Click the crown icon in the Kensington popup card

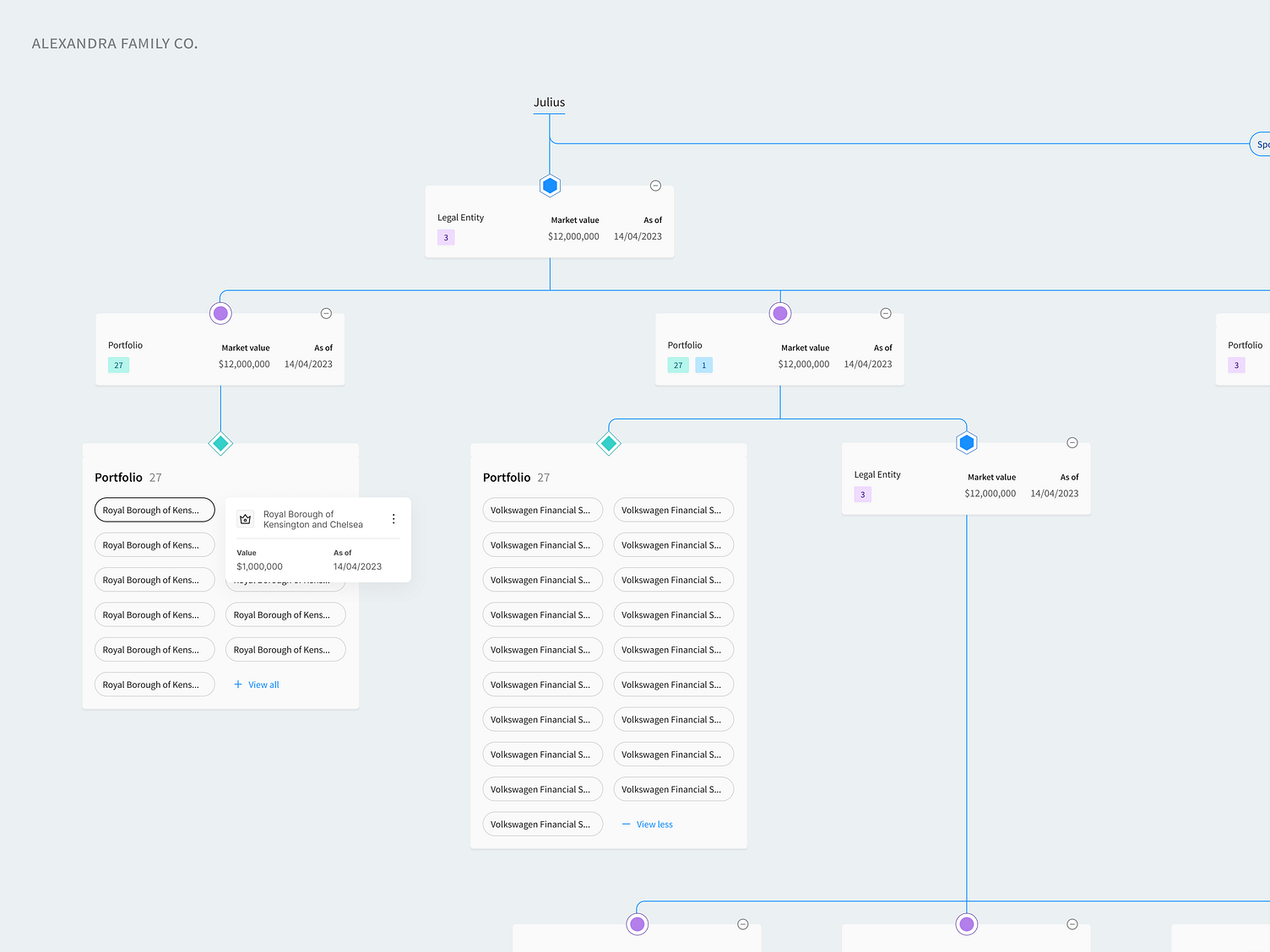click(245, 518)
